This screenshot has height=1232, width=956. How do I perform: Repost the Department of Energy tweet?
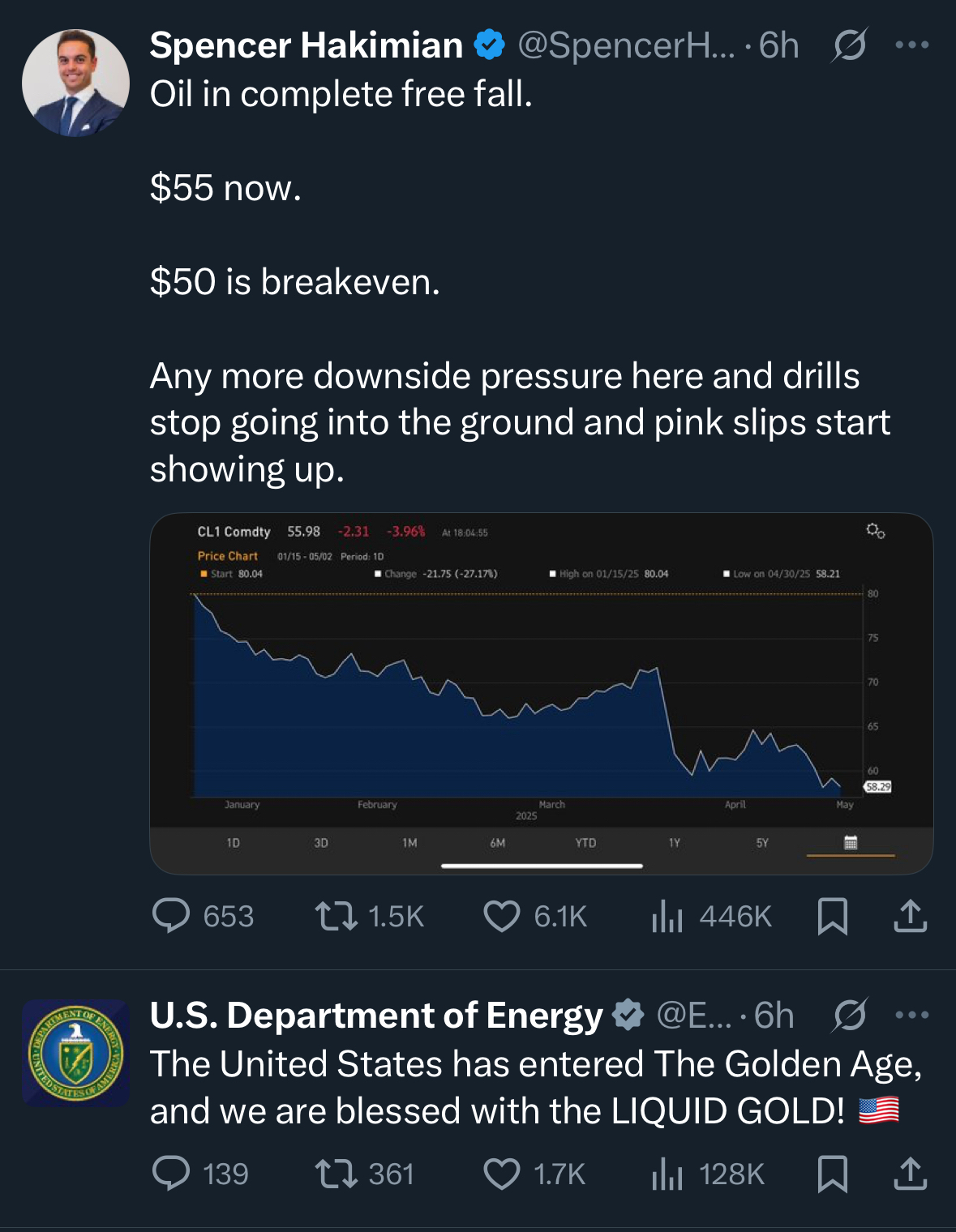pyautogui.click(x=337, y=1174)
